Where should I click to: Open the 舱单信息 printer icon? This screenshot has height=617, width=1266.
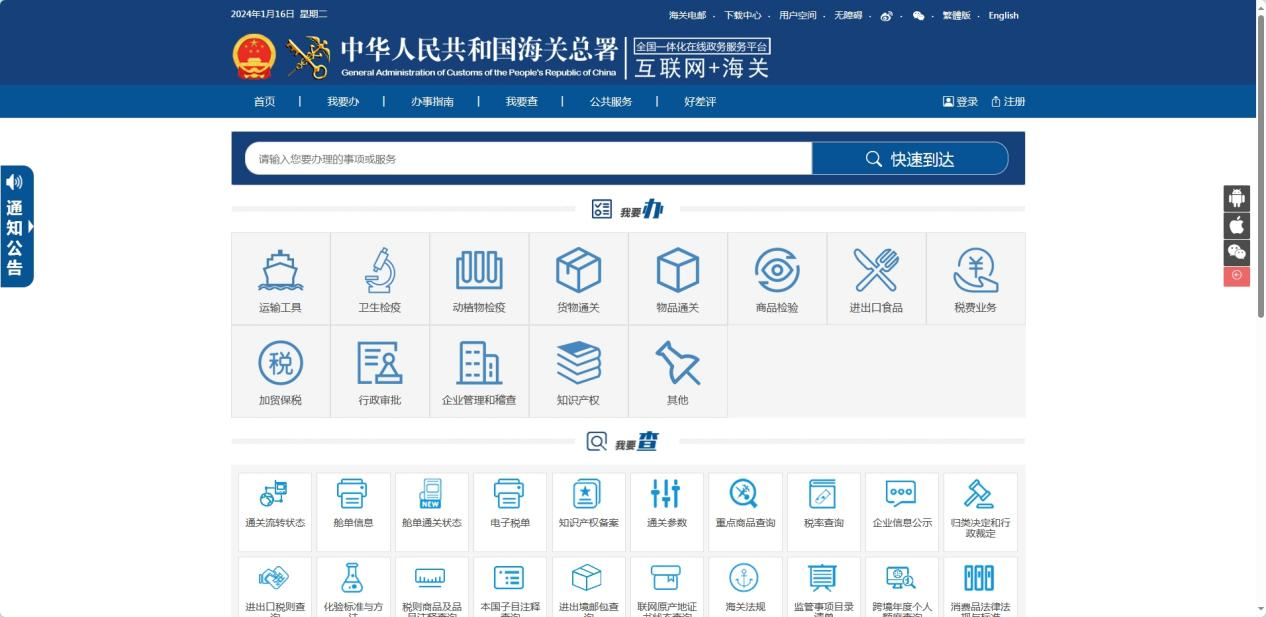(x=353, y=494)
